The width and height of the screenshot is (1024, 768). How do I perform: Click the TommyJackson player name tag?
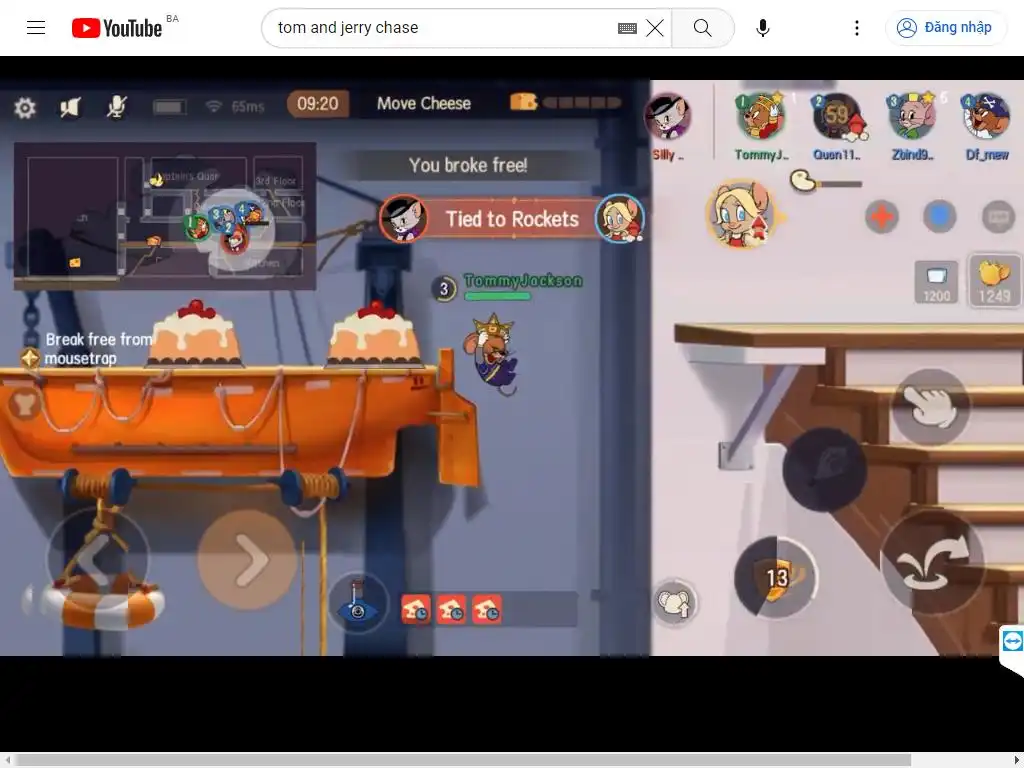[x=522, y=281]
